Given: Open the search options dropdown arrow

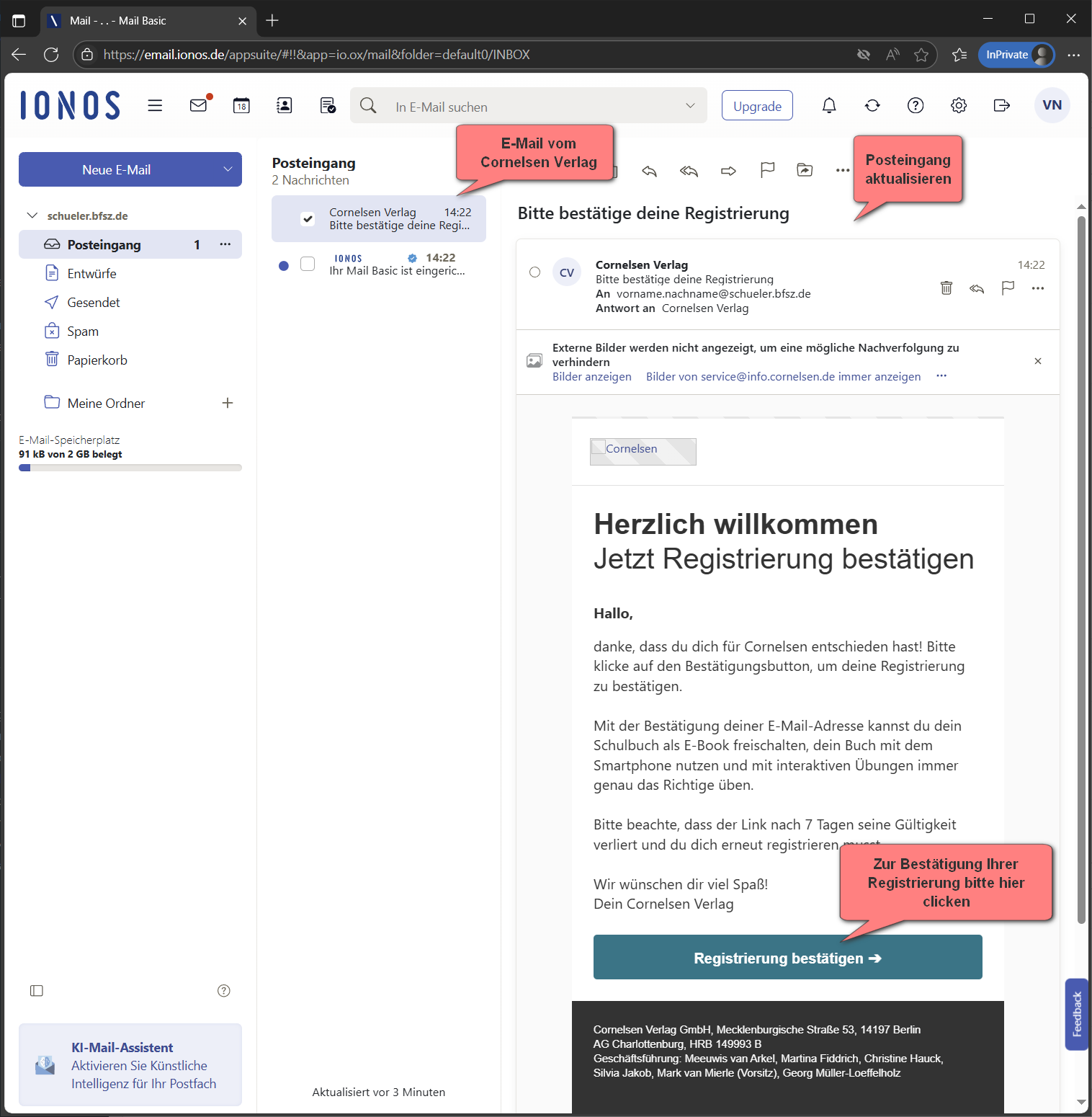Looking at the screenshot, I should click(690, 106).
